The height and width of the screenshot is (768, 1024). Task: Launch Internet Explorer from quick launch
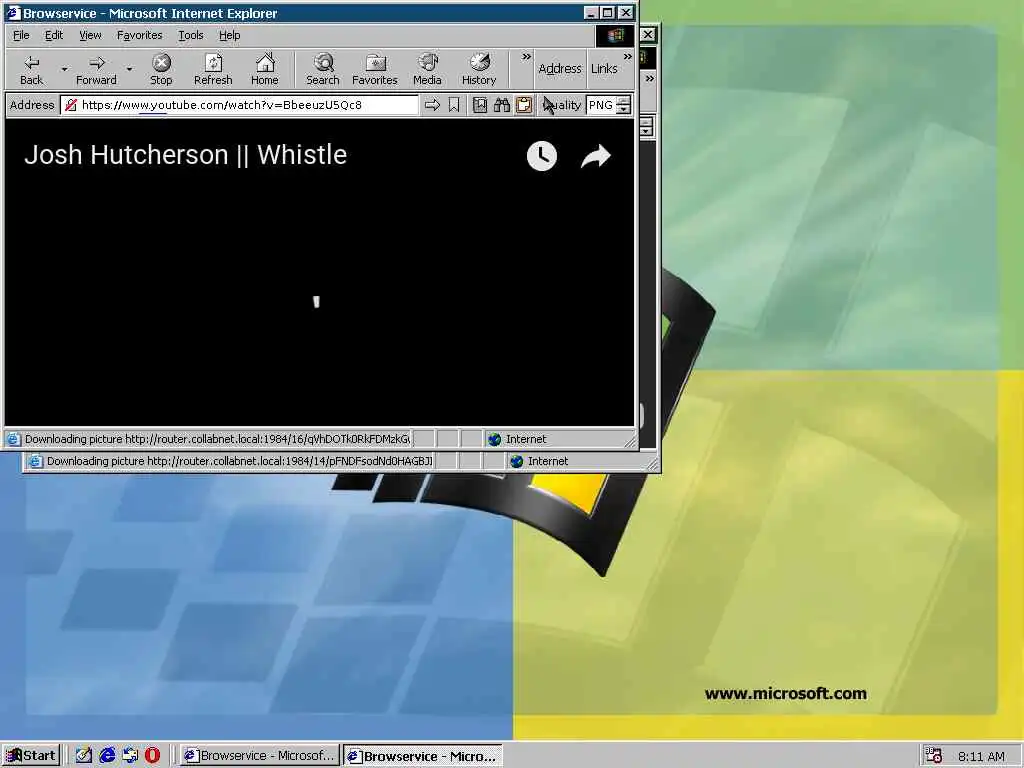click(107, 756)
